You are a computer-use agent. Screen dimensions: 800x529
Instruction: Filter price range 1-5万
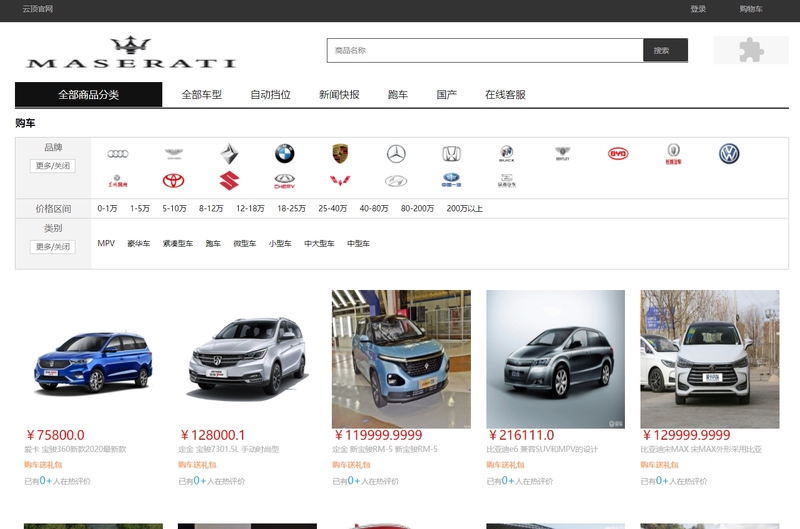pos(140,209)
